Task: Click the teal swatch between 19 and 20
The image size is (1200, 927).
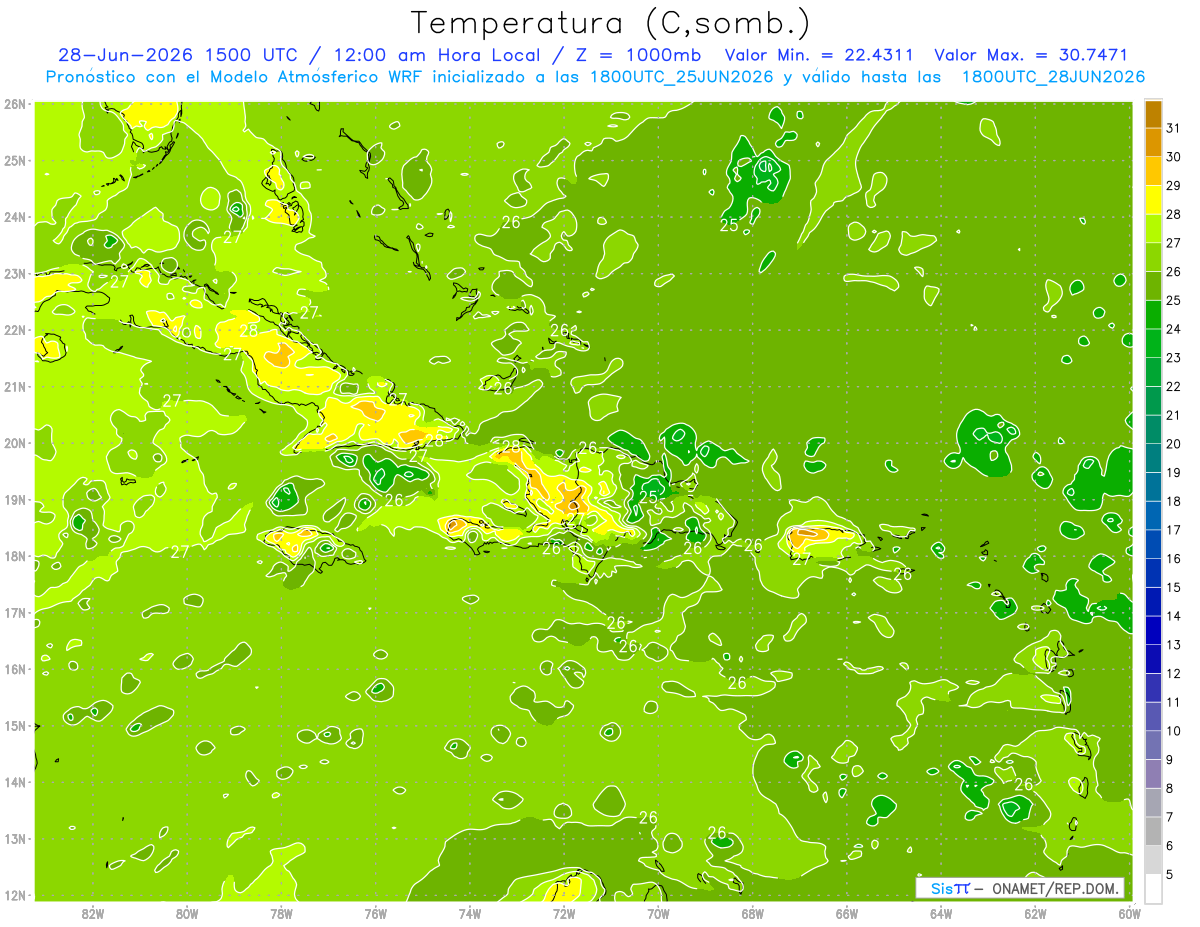Action: (x=1153, y=458)
